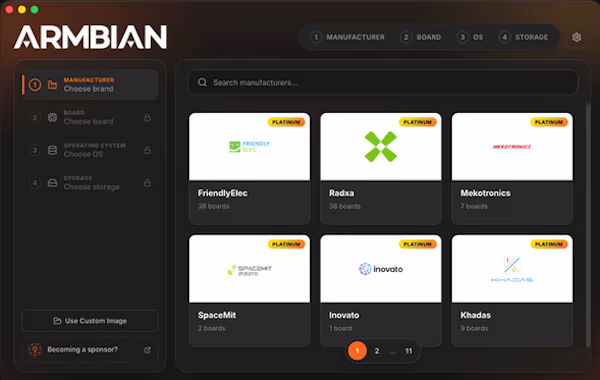Click the lock icon on the Board step

click(147, 117)
